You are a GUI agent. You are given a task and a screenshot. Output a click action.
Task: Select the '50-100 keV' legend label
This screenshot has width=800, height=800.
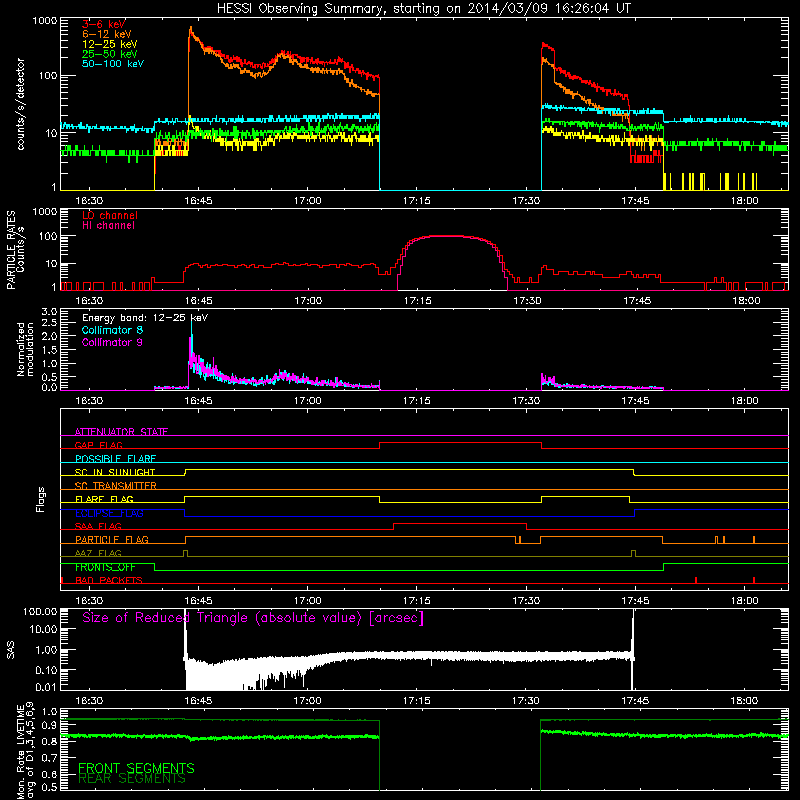pyautogui.click(x=113, y=63)
